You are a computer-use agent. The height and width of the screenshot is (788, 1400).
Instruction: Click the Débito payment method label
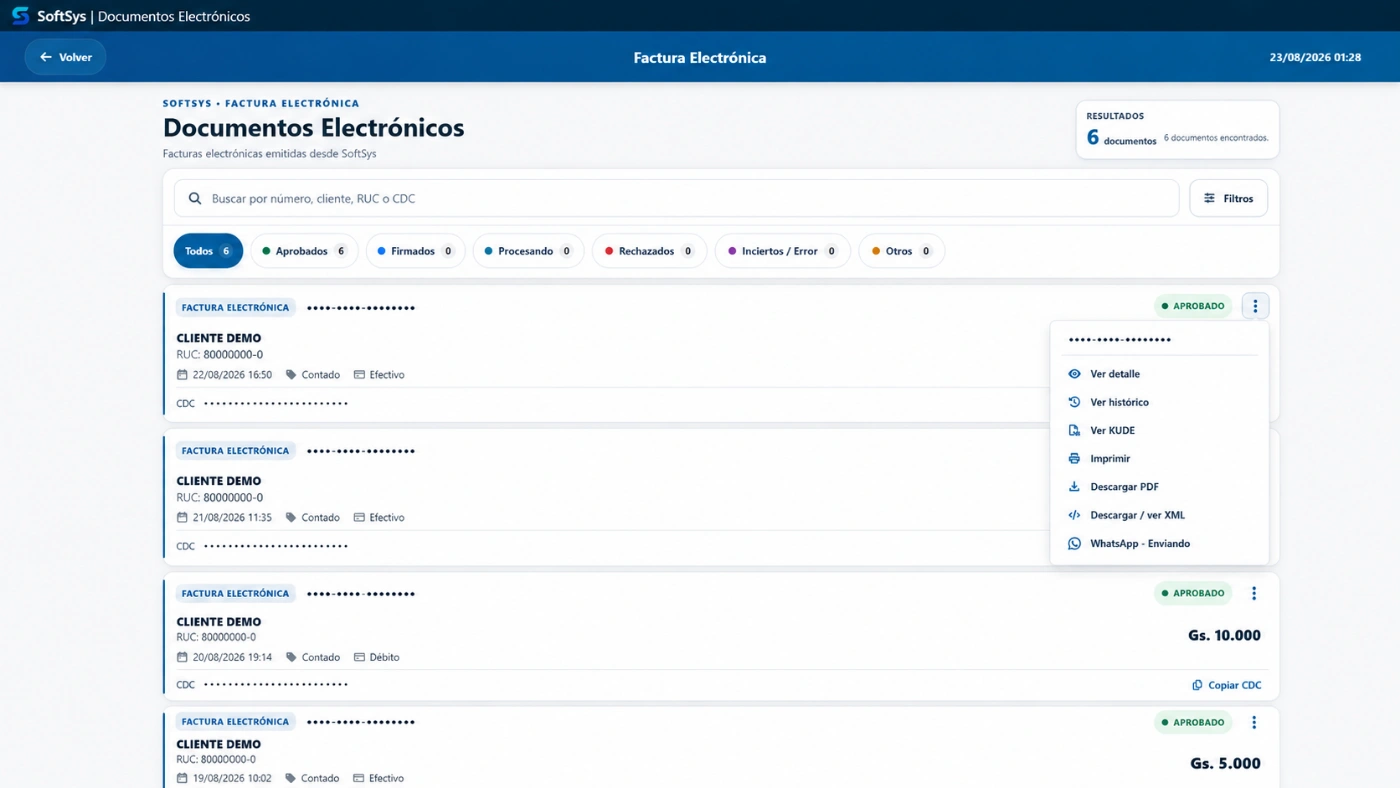point(384,658)
